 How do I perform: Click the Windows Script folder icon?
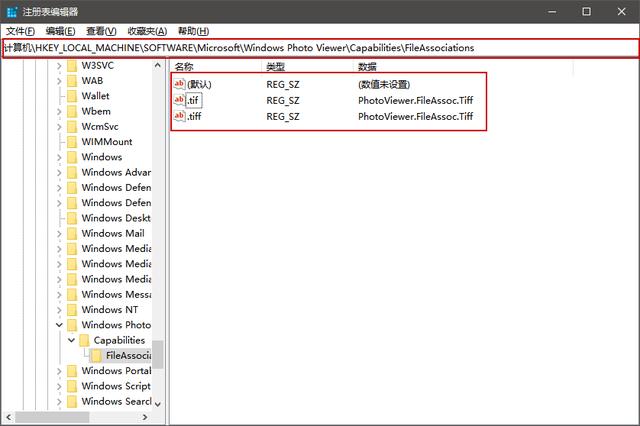[x=72, y=386]
